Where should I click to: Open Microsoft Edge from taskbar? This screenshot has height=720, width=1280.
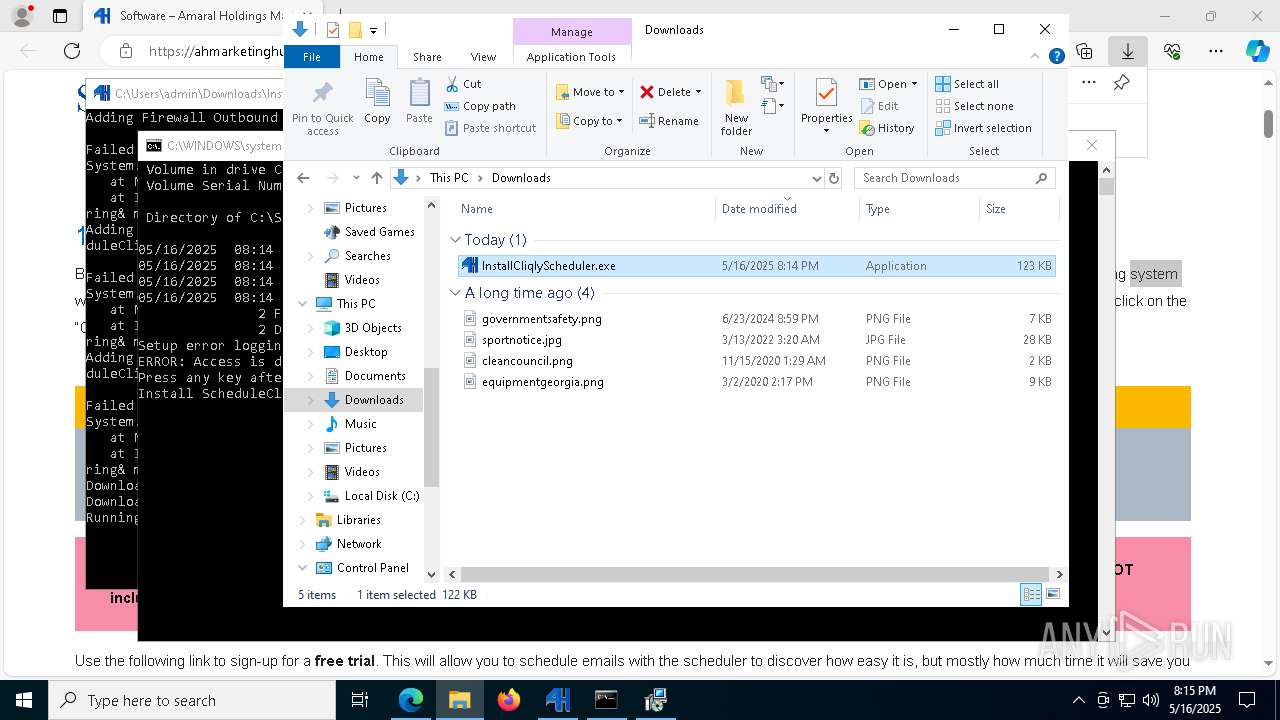[411, 700]
